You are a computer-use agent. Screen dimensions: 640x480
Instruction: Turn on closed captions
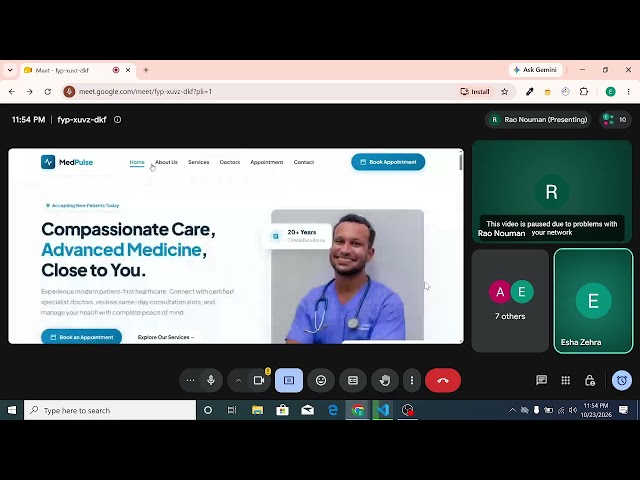[x=353, y=380]
